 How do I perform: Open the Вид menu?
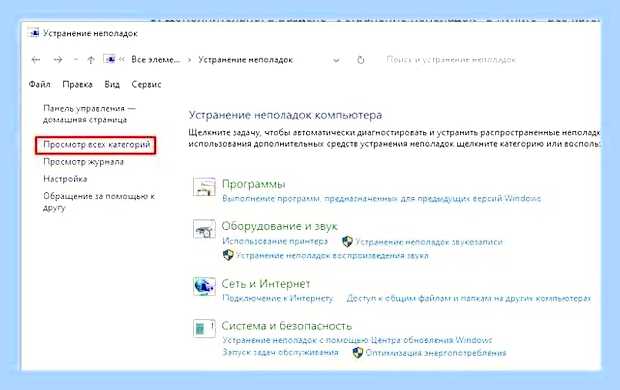[112, 84]
